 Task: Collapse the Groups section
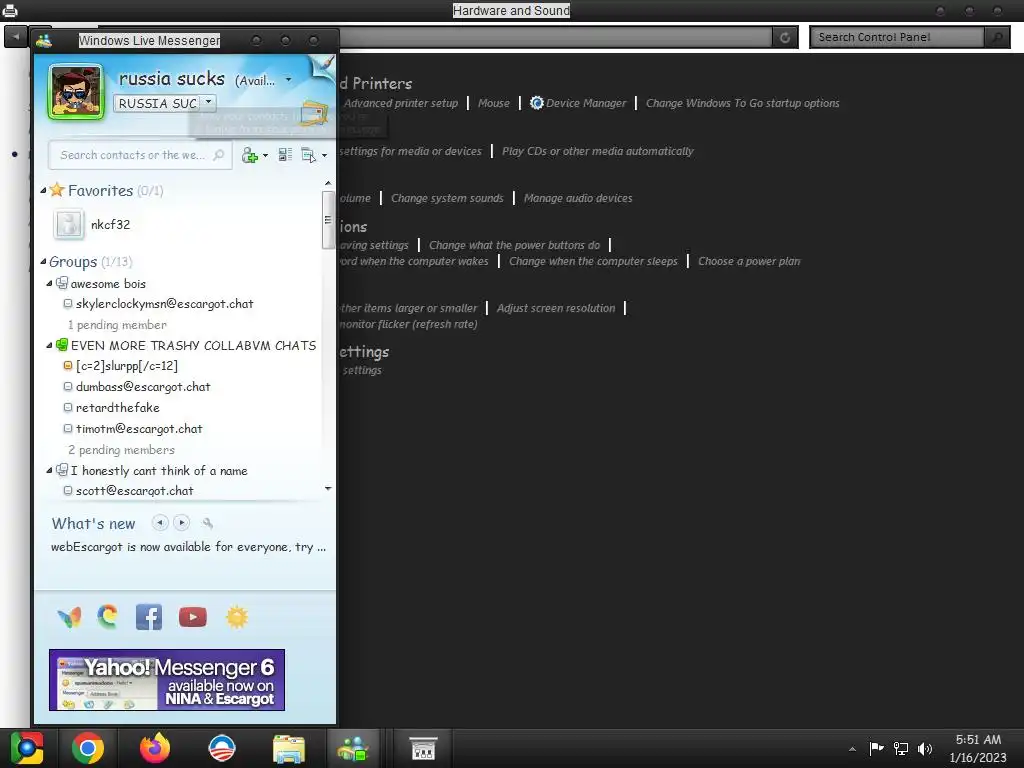coord(43,261)
